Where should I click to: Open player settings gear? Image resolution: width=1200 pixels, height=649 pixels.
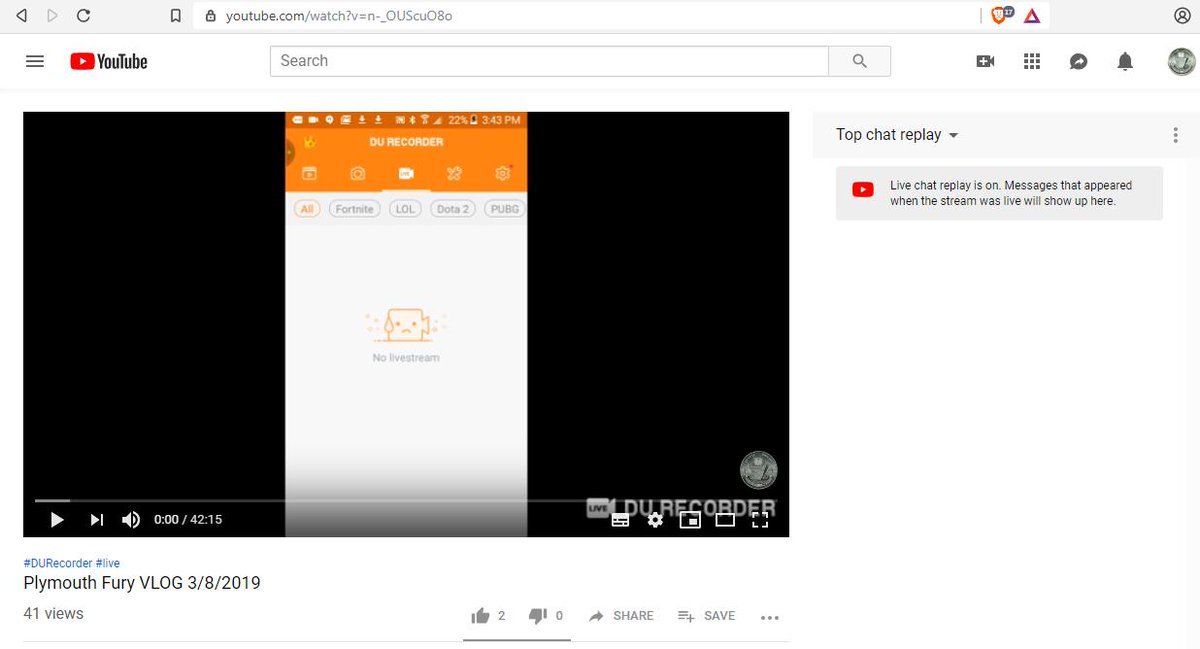(655, 519)
